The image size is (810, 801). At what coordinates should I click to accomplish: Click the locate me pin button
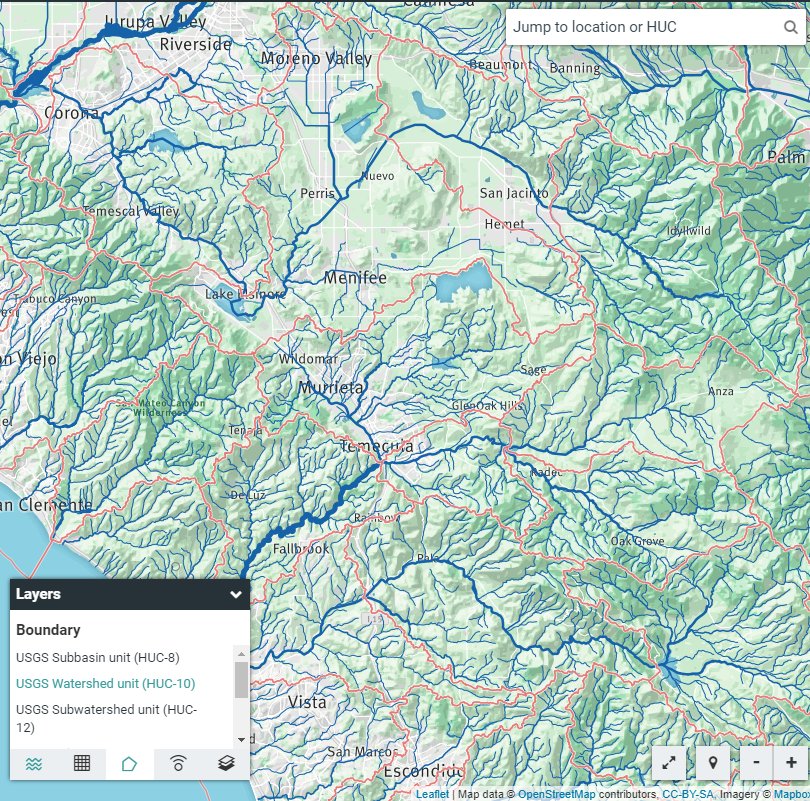(x=713, y=762)
